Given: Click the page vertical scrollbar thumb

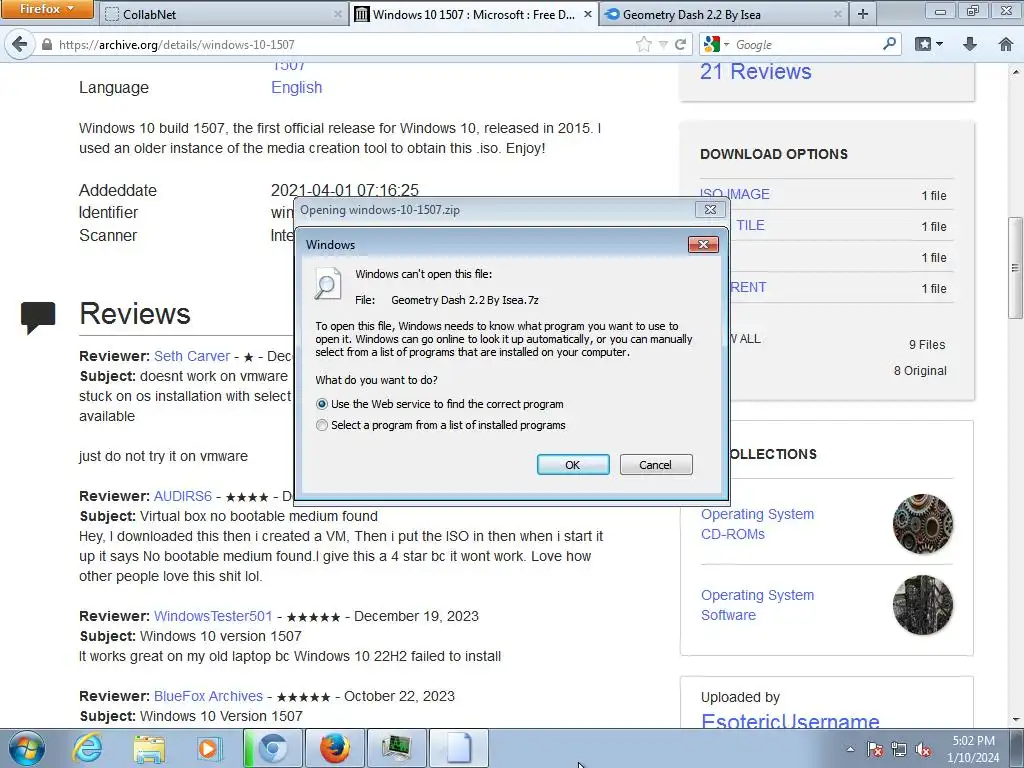Looking at the screenshot, I should (1015, 268).
